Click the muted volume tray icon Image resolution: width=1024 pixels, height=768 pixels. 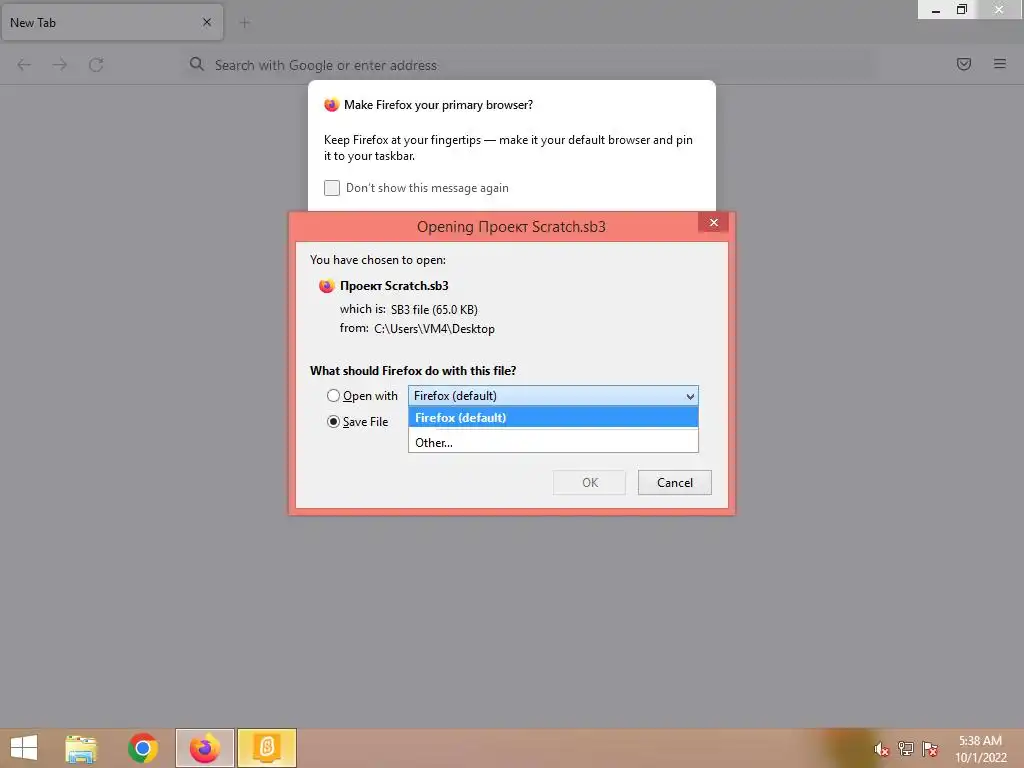(x=882, y=749)
